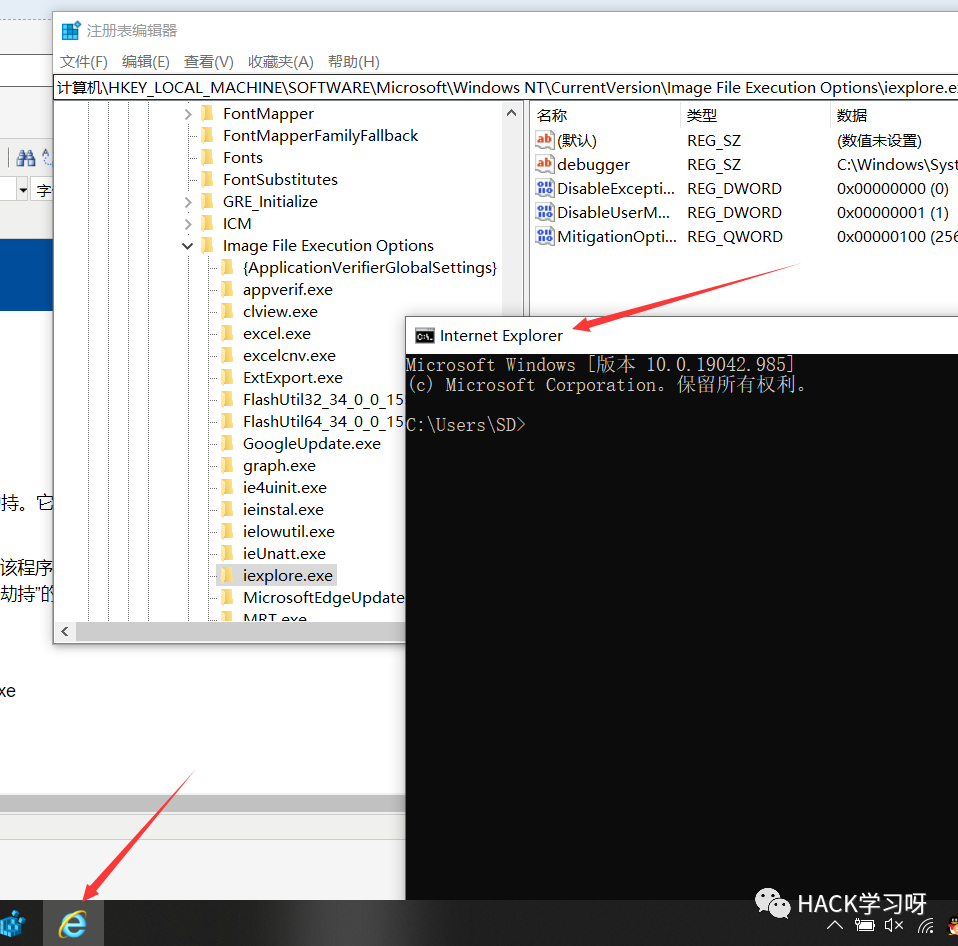Expand the FontMapper key
The height and width of the screenshot is (946, 958).
188,114
